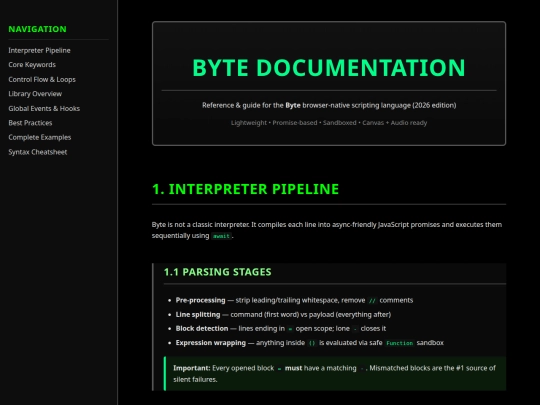Open Best Practices section link
The image size is (540, 405).
click(x=30, y=123)
